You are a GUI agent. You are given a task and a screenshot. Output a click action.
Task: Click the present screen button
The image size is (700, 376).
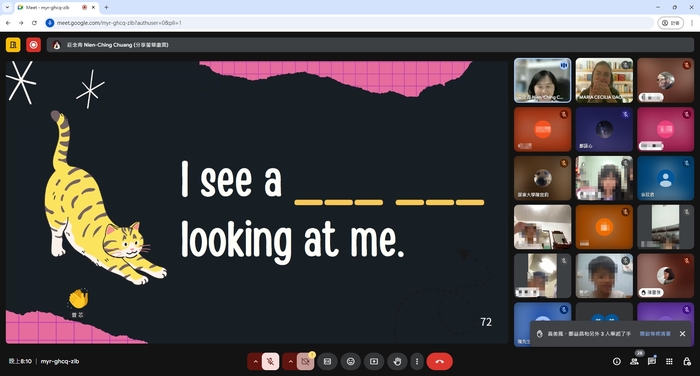tap(374, 361)
